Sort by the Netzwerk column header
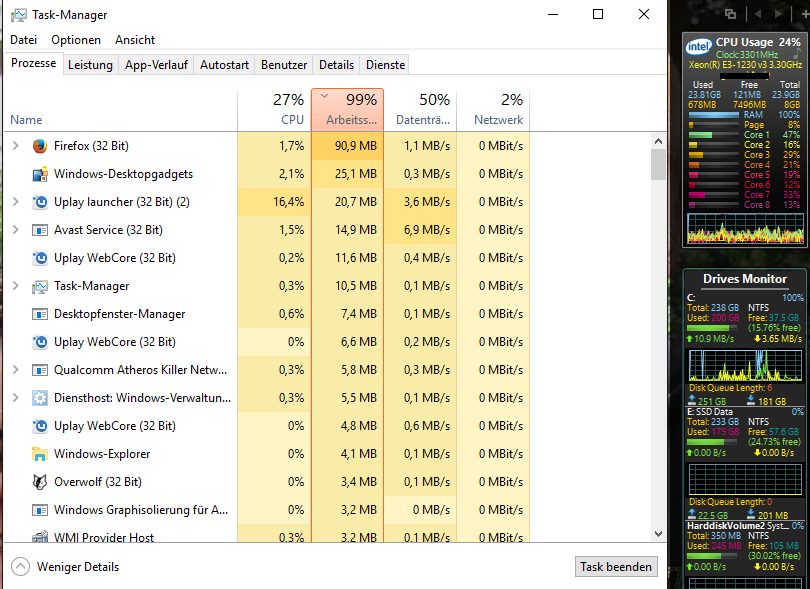 coord(493,110)
